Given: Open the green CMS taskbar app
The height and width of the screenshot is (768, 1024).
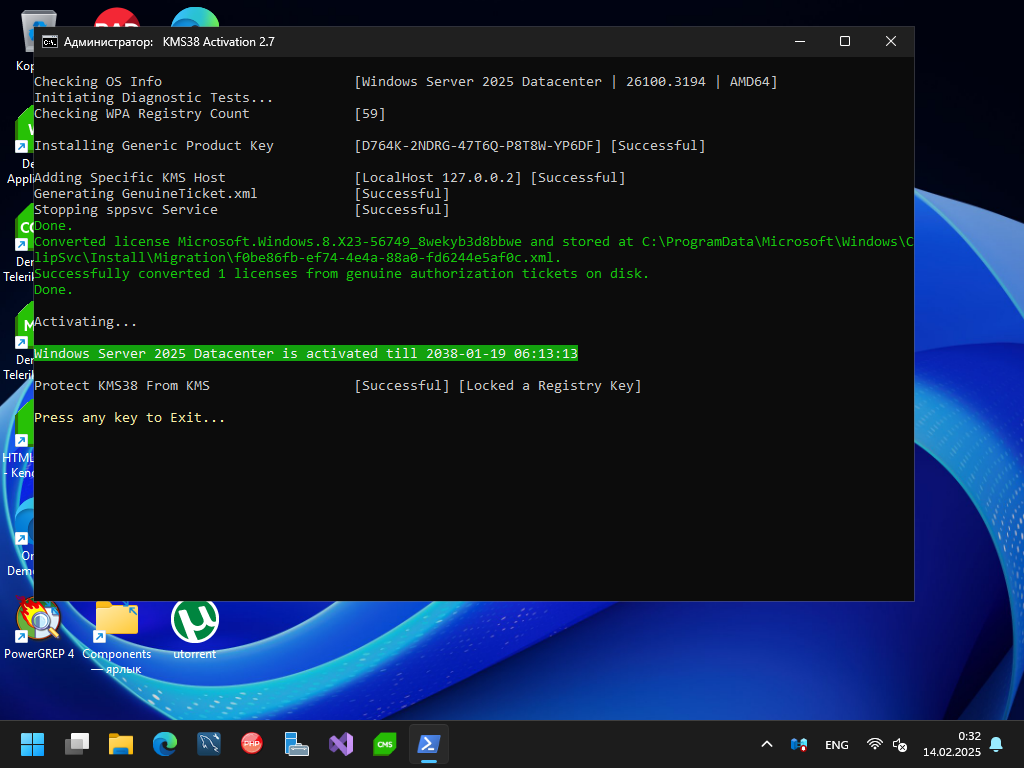Looking at the screenshot, I should [385, 744].
